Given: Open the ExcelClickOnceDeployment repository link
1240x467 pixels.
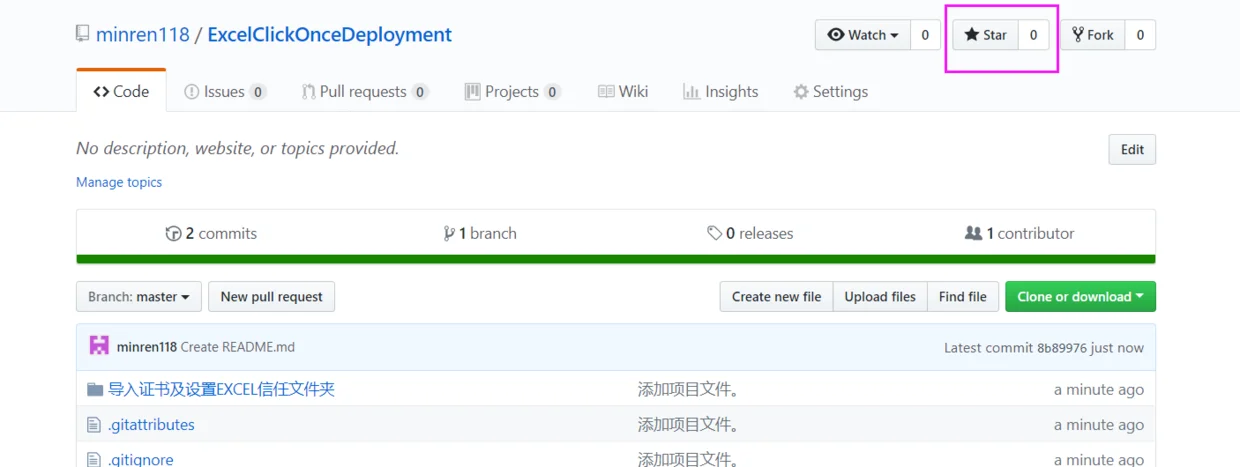Looking at the screenshot, I should [330, 35].
